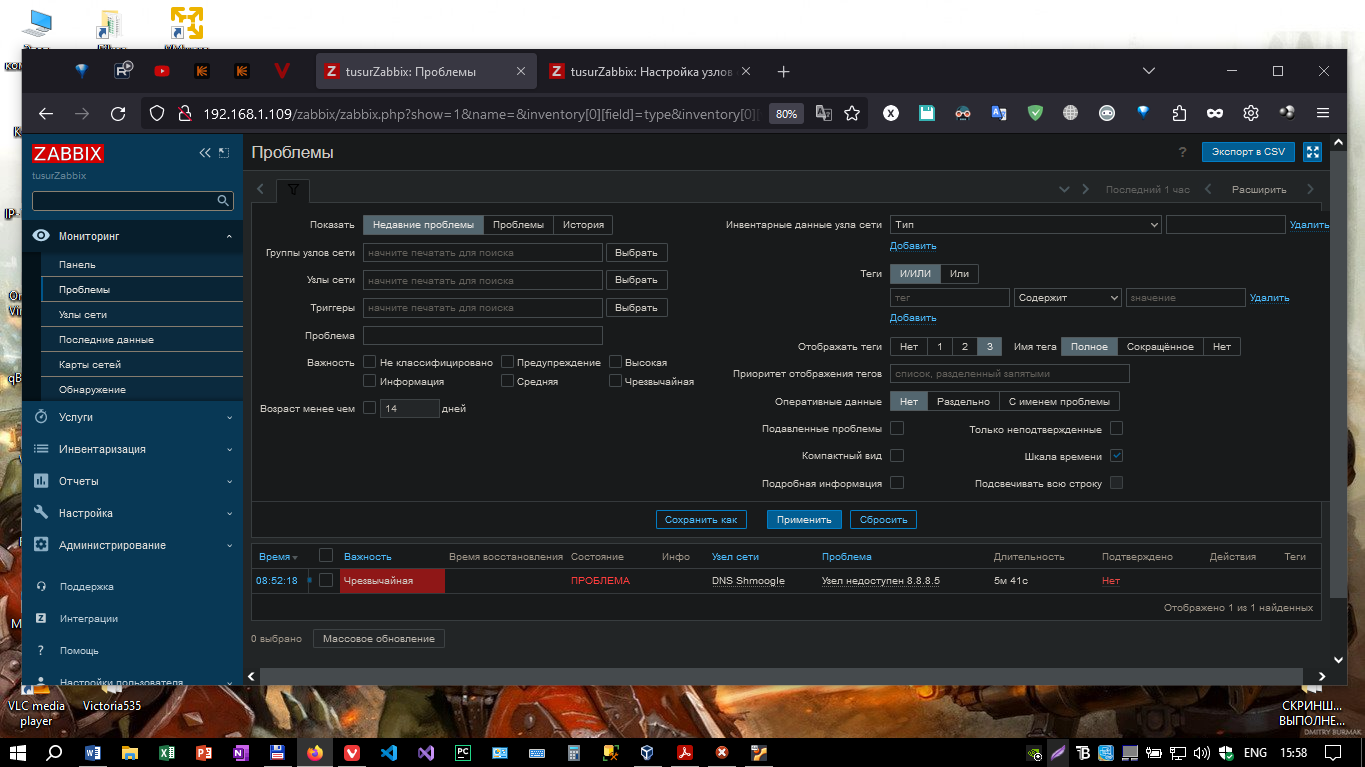The image size is (1365, 767).
Task: Open a new browser tab
Action: point(784,72)
